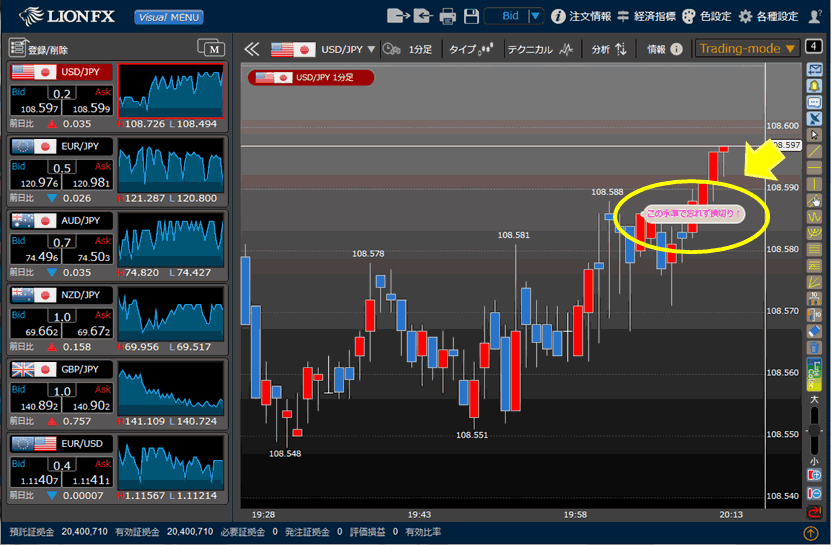Screen dimensions: 831x545
Task: Open the Line Color swatch
Action: 814,375
